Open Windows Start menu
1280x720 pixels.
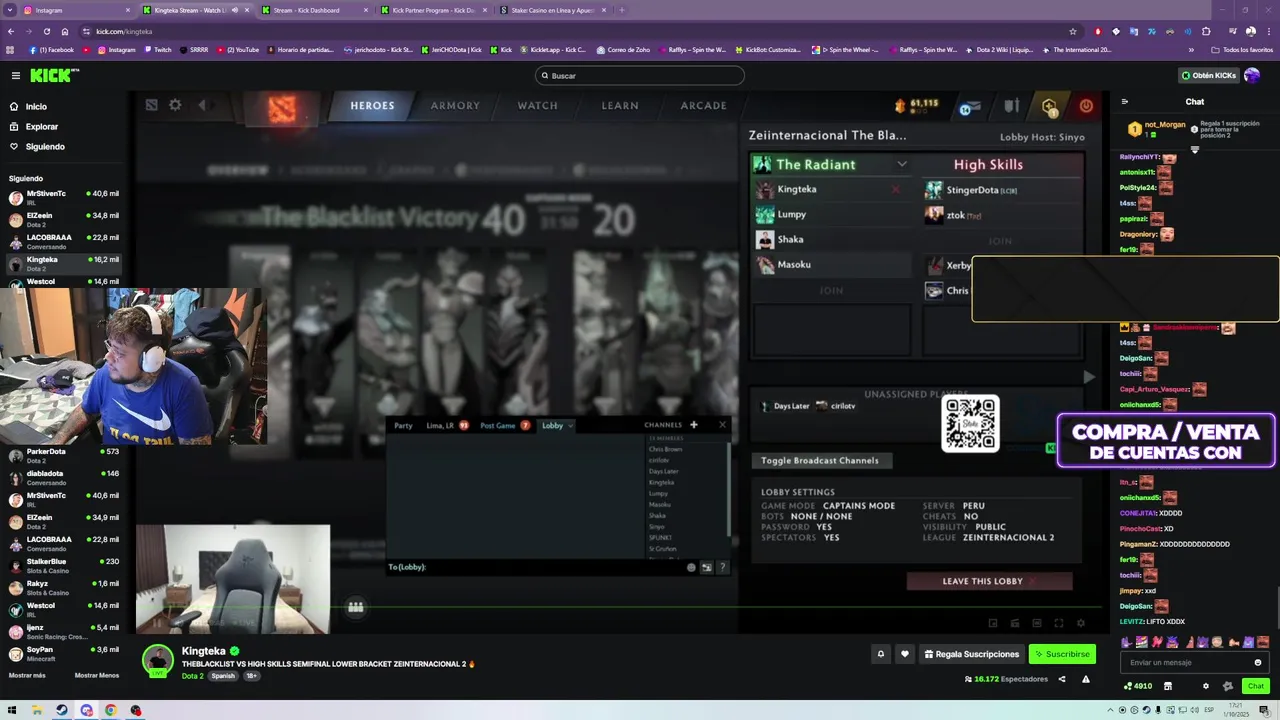[x=12, y=710]
